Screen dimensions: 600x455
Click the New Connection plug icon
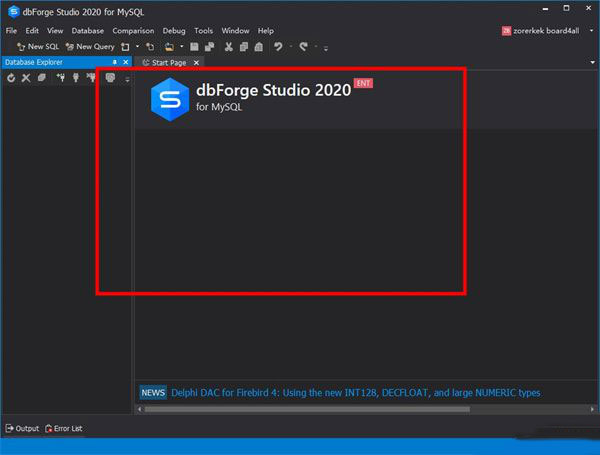(60, 78)
